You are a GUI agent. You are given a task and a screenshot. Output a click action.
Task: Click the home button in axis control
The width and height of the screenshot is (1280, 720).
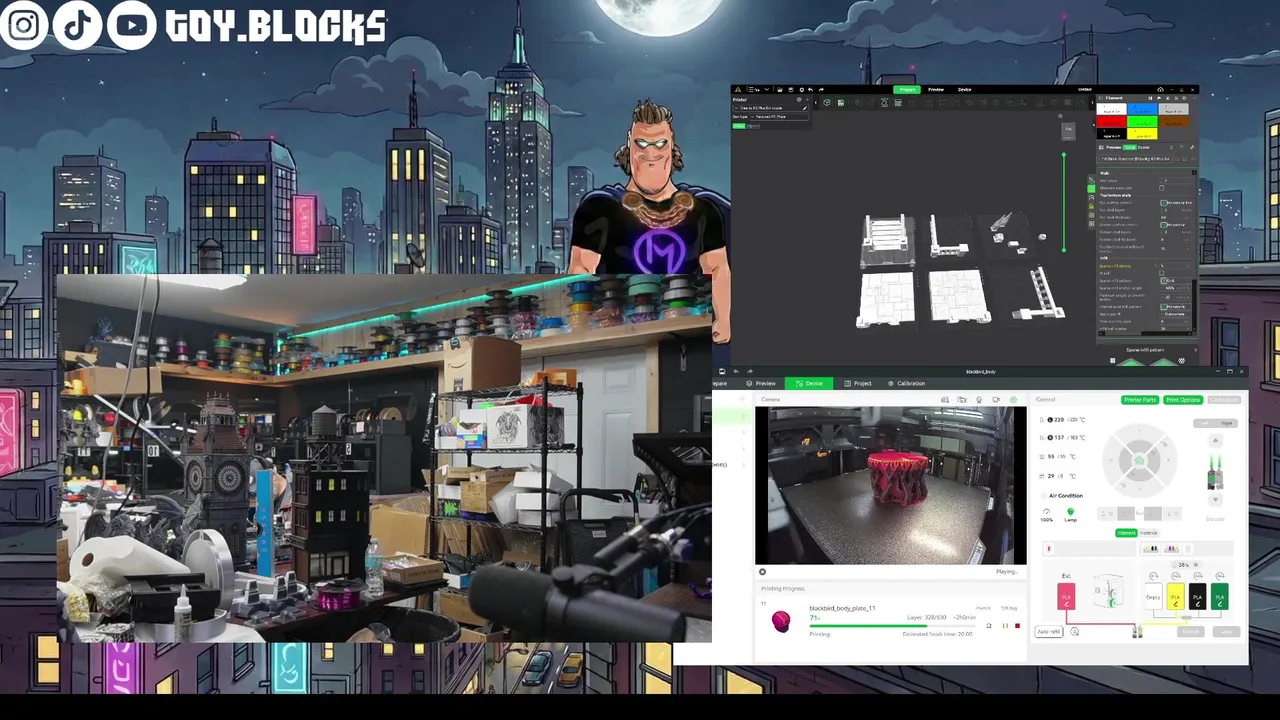(1139, 461)
